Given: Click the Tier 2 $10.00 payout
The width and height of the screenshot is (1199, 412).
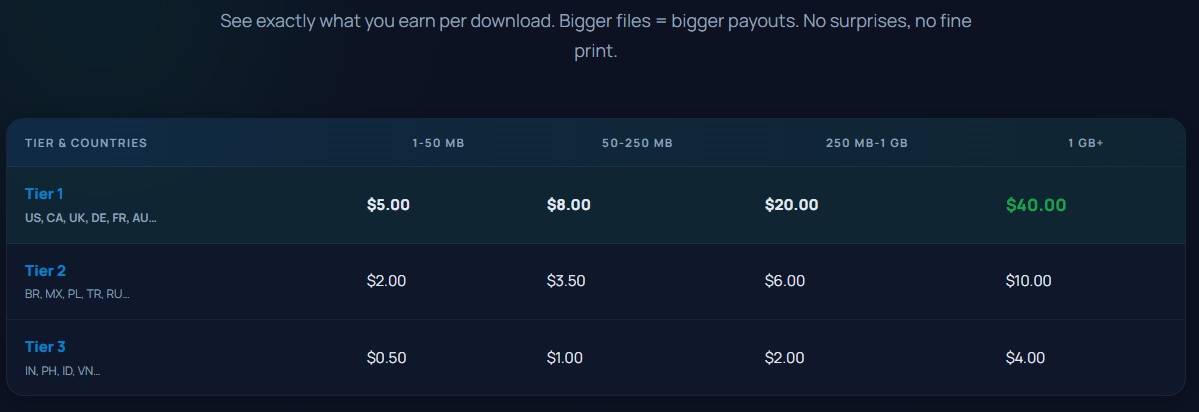Looking at the screenshot, I should pos(1028,281).
